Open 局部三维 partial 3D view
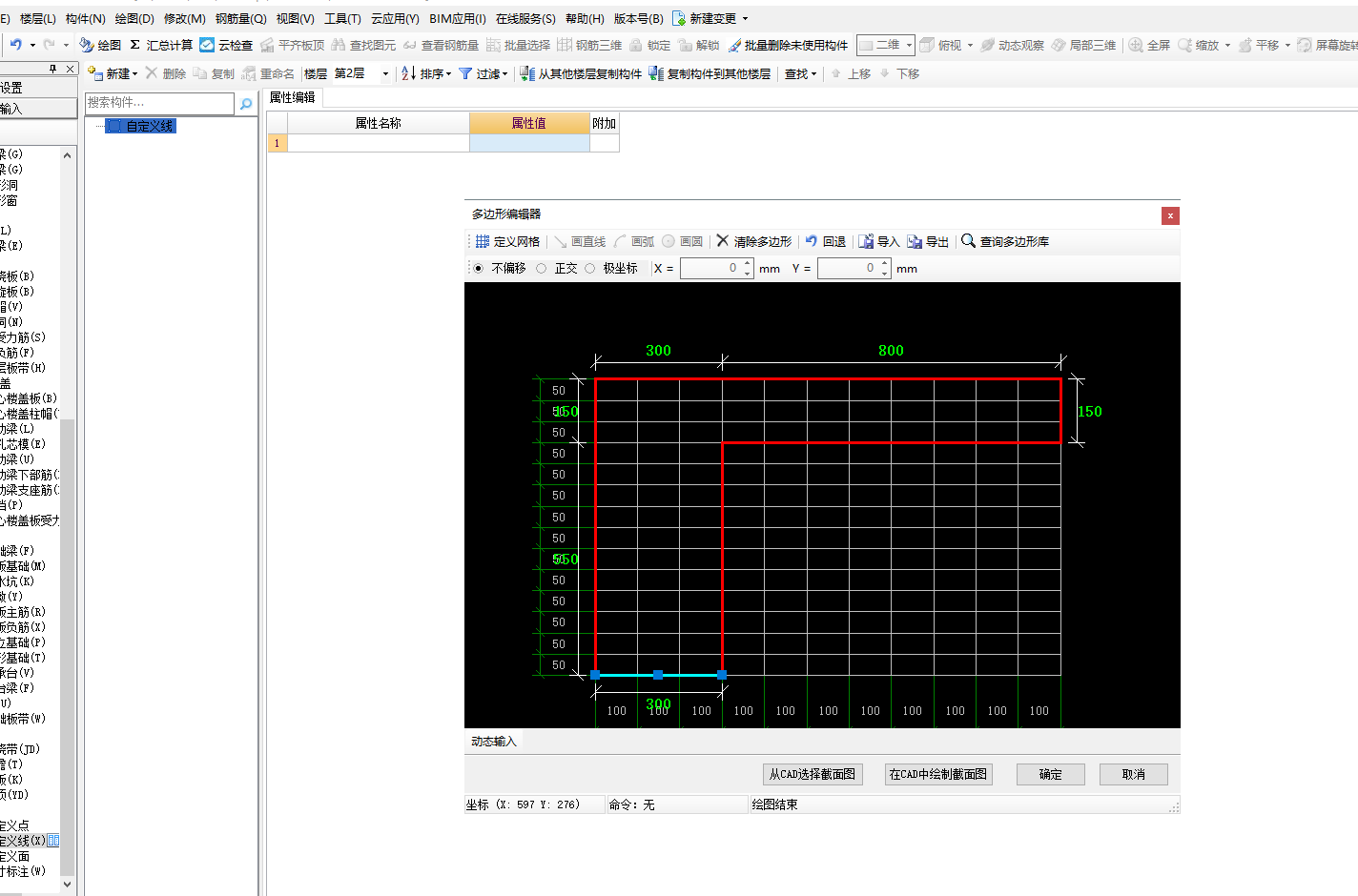 tap(1083, 45)
